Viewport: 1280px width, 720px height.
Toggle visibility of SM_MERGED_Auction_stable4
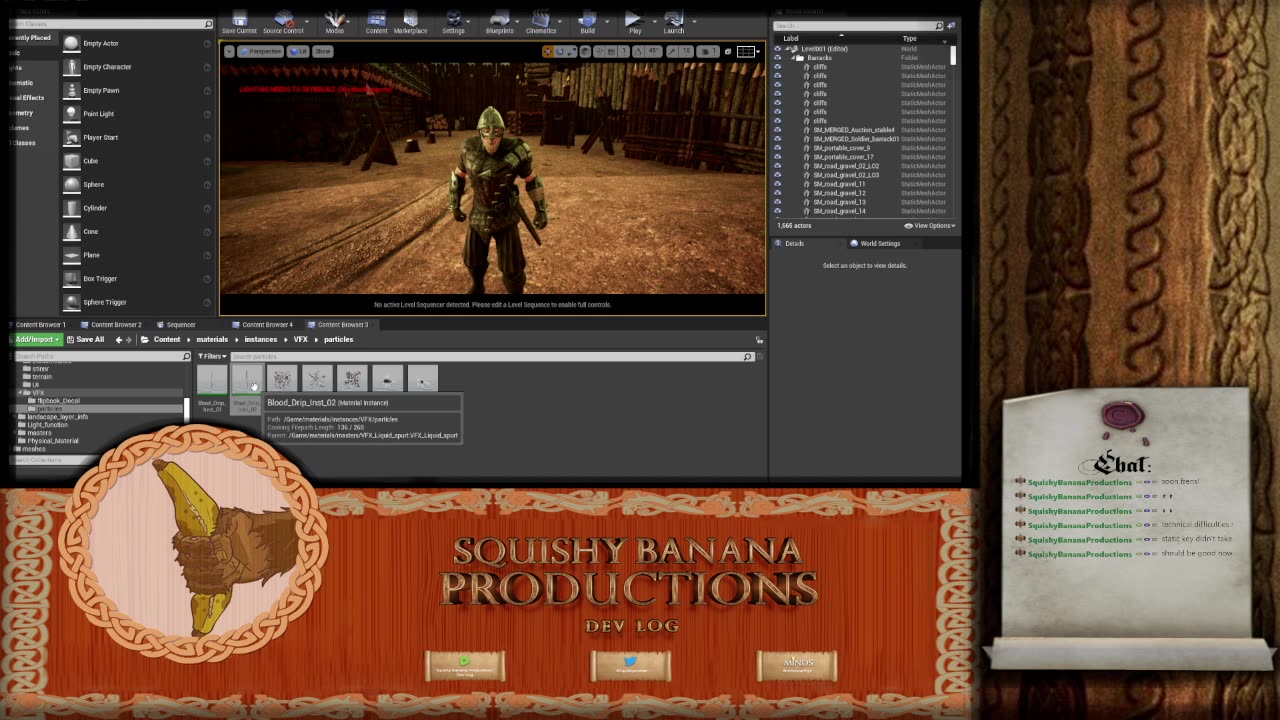pyautogui.click(x=778, y=130)
